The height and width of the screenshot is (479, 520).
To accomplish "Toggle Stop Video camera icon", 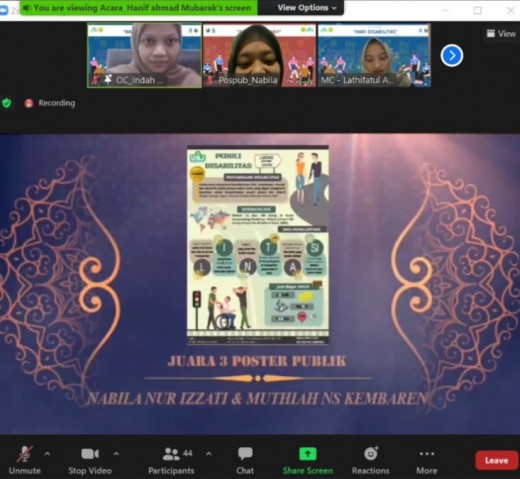I will tap(90, 454).
